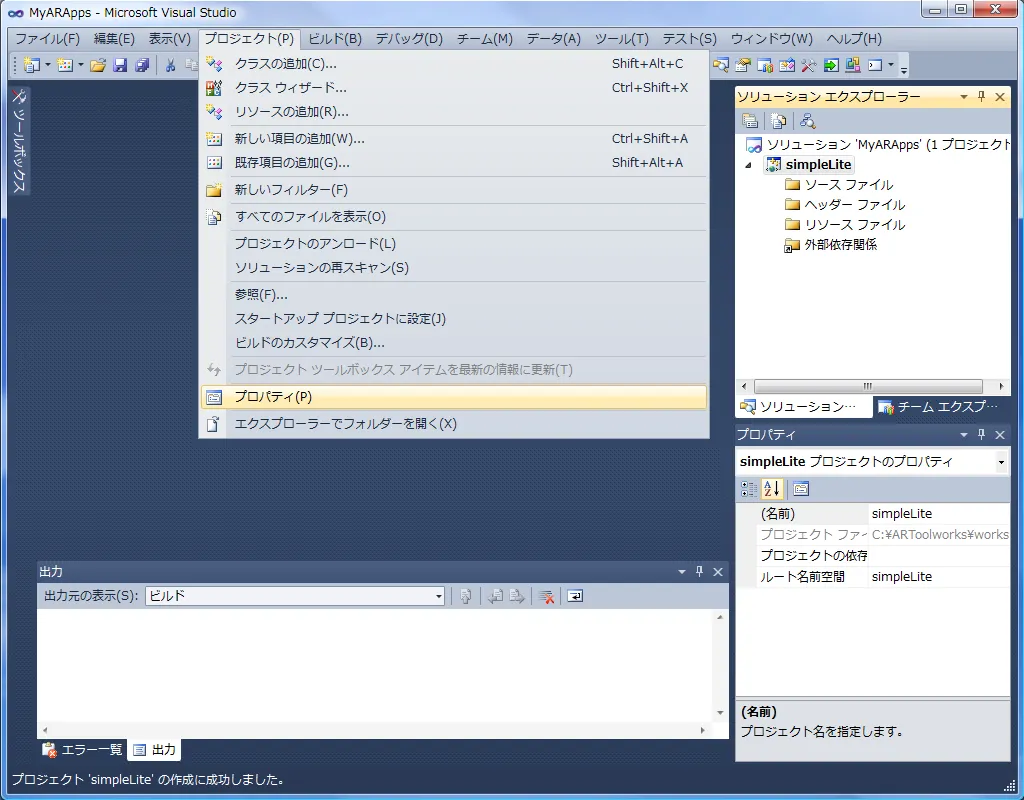Open the Team Explorer toolbar icon
The height and width of the screenshot is (800, 1024).
(x=765, y=65)
